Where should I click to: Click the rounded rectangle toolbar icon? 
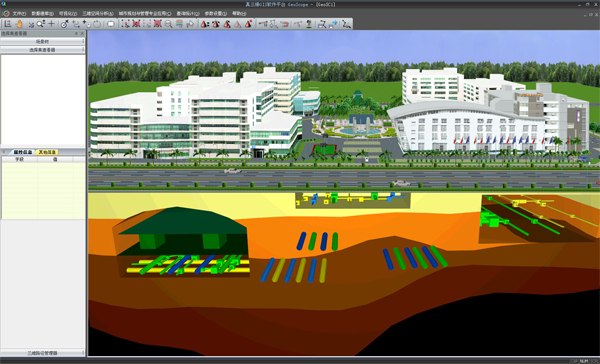pos(111,24)
